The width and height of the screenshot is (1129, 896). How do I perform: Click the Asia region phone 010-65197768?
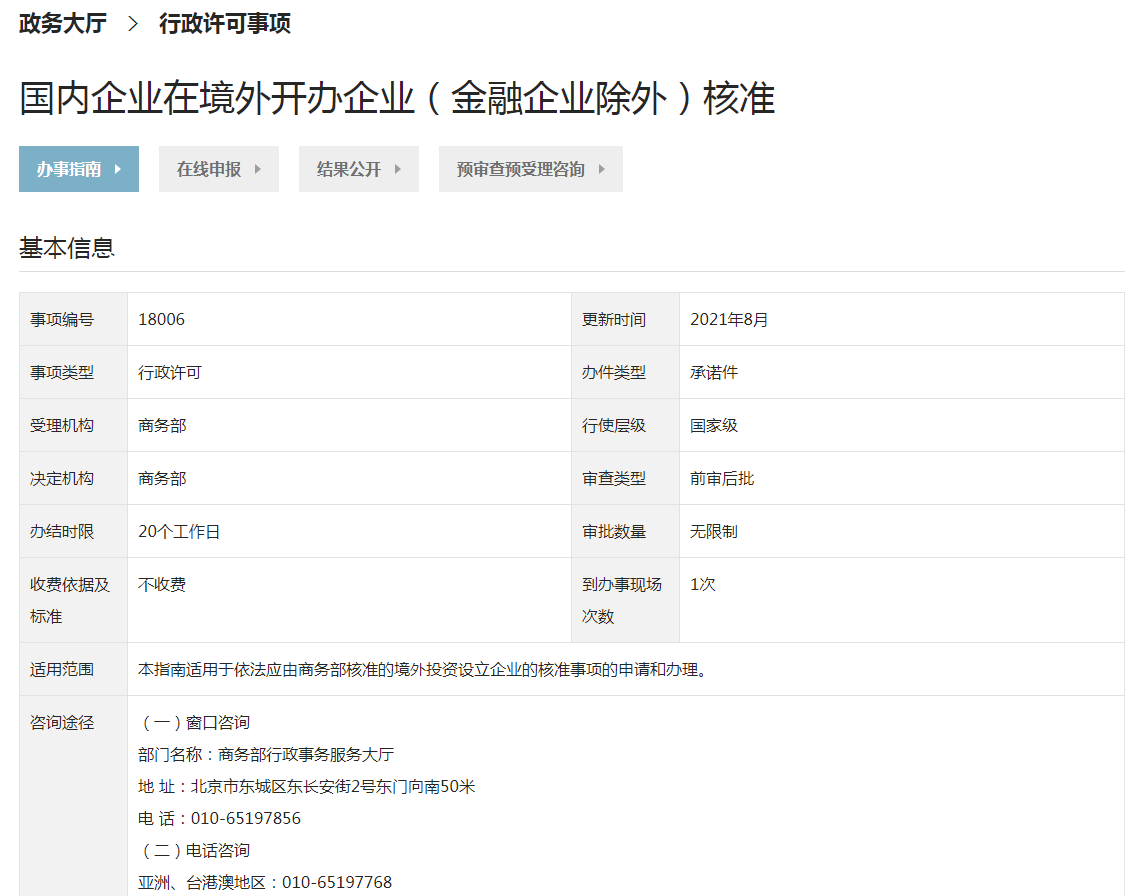click(337, 883)
